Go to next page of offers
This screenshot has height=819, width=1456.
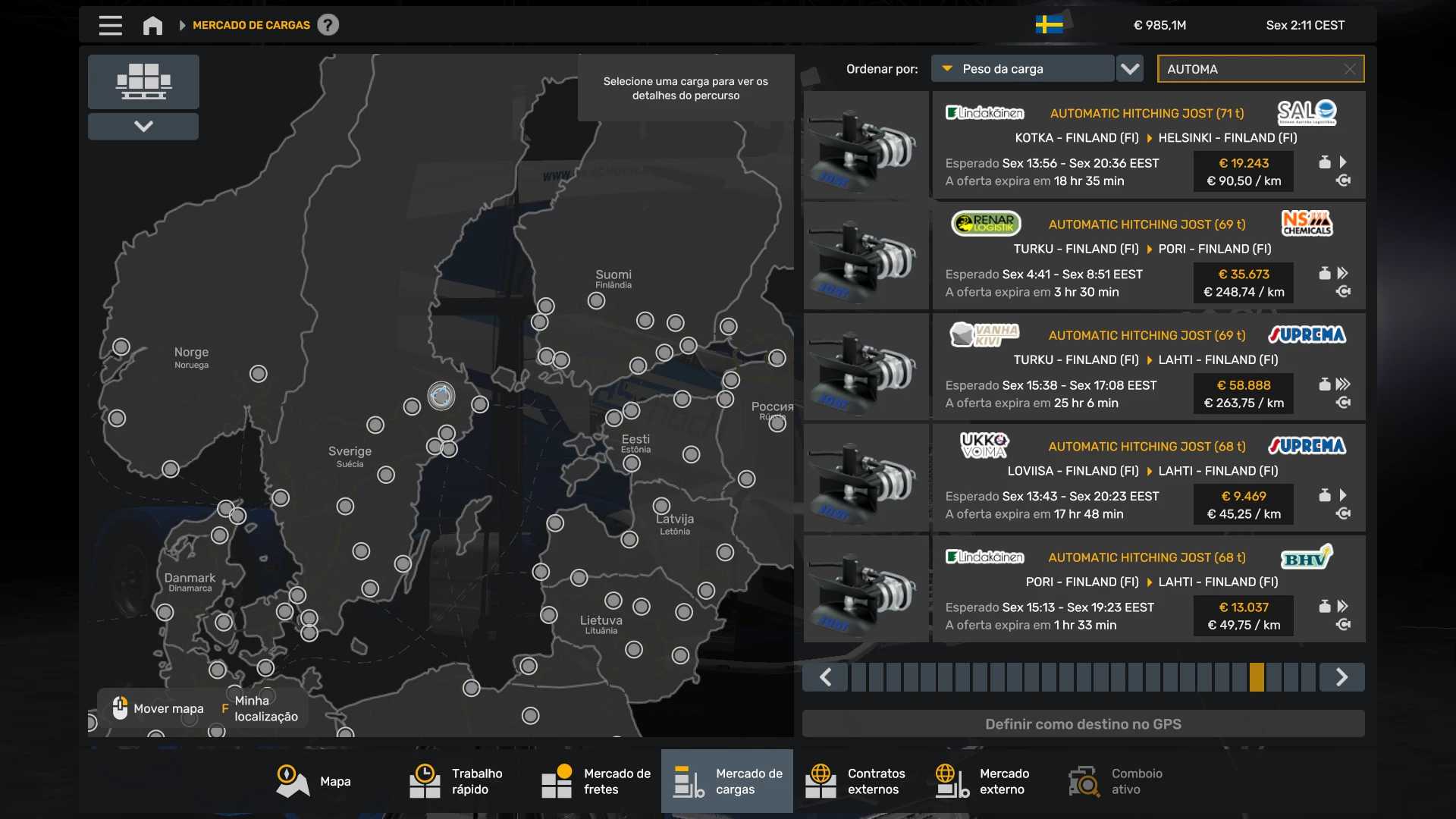(1341, 677)
